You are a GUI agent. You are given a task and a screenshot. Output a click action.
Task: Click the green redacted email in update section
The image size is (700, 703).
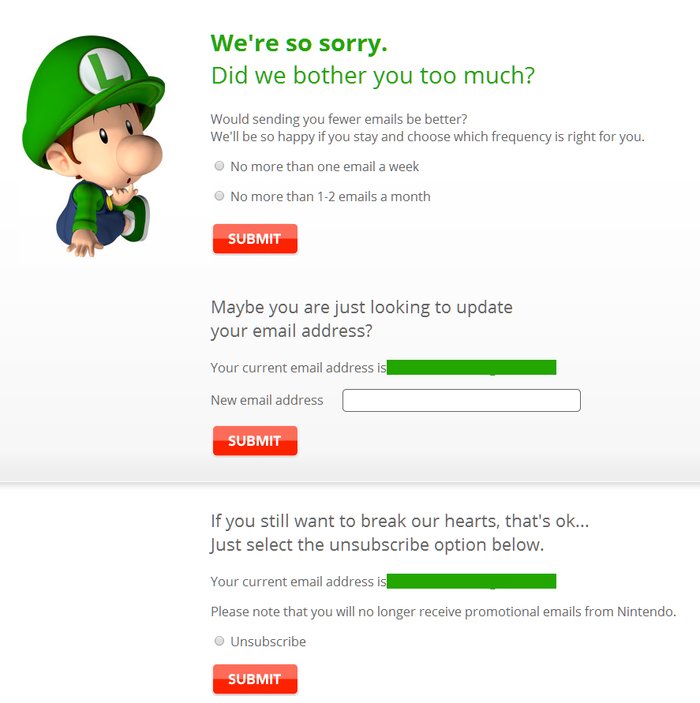(471, 367)
